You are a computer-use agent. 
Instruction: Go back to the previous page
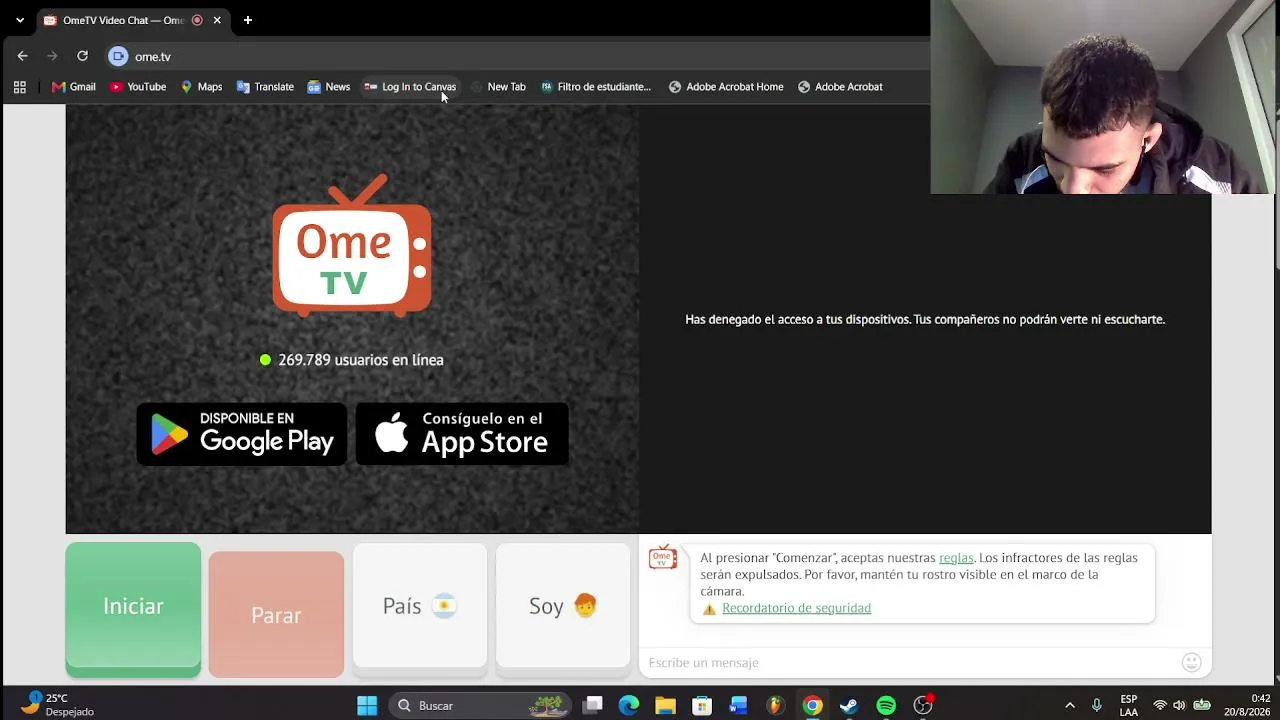click(22, 56)
